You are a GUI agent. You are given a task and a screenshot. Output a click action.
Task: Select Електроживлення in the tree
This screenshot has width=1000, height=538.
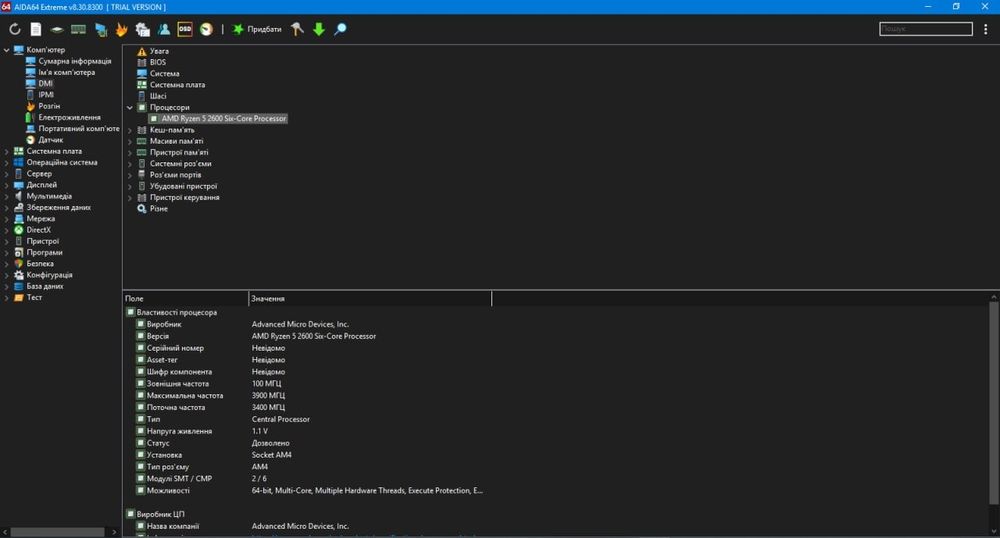pos(69,117)
